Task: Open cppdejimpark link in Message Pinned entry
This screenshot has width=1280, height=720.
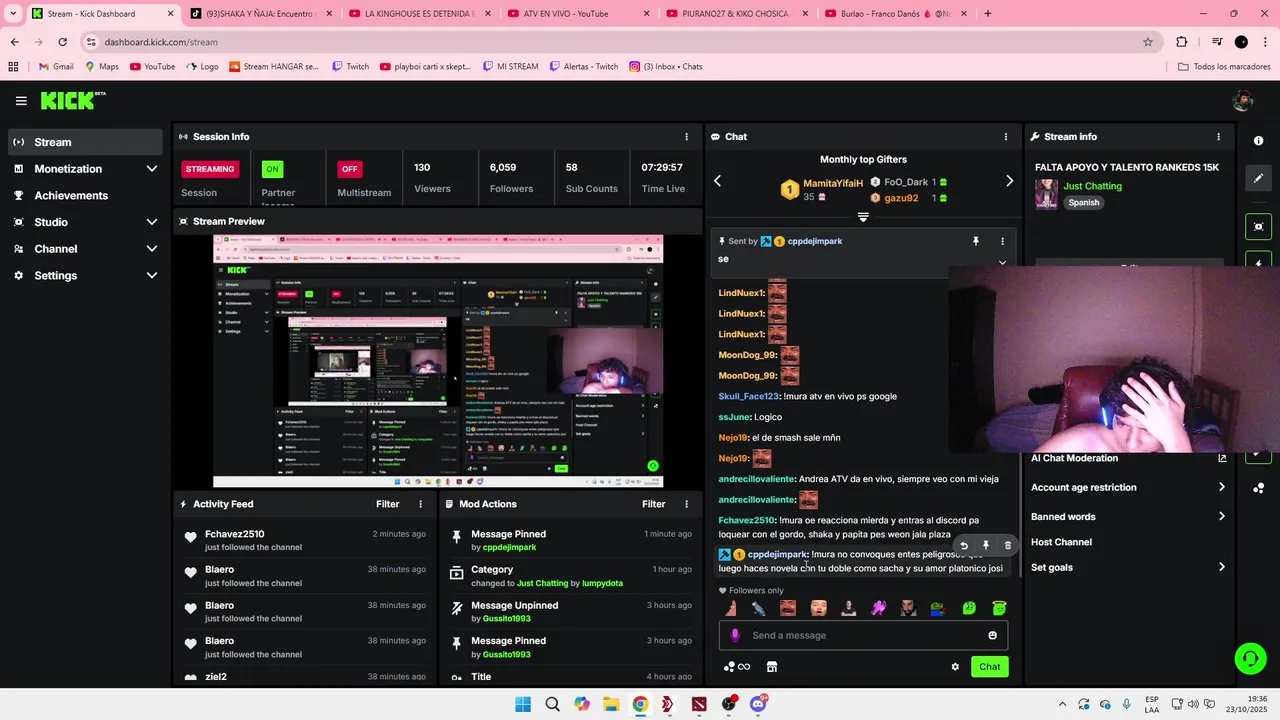Action: coord(510,547)
